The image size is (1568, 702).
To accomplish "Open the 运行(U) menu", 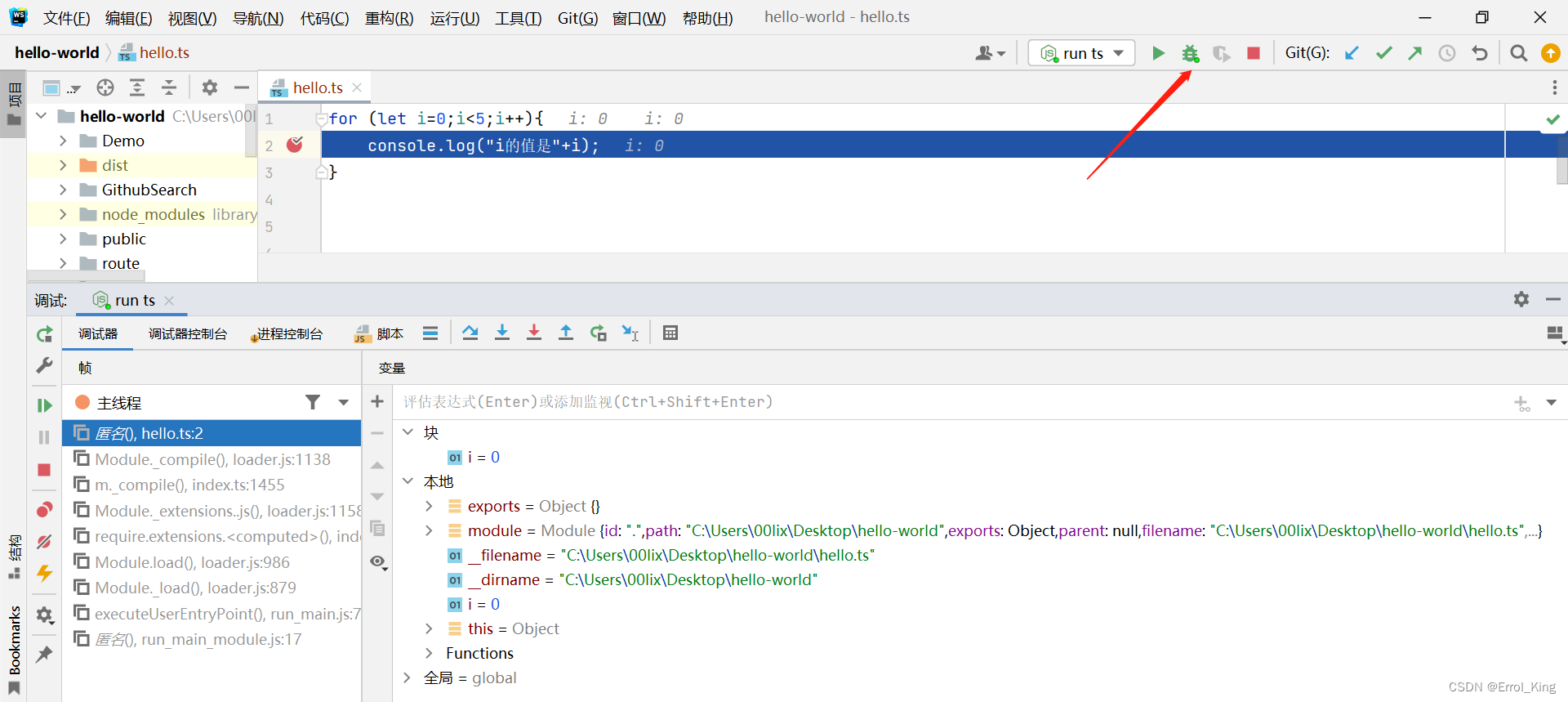I will (455, 18).
